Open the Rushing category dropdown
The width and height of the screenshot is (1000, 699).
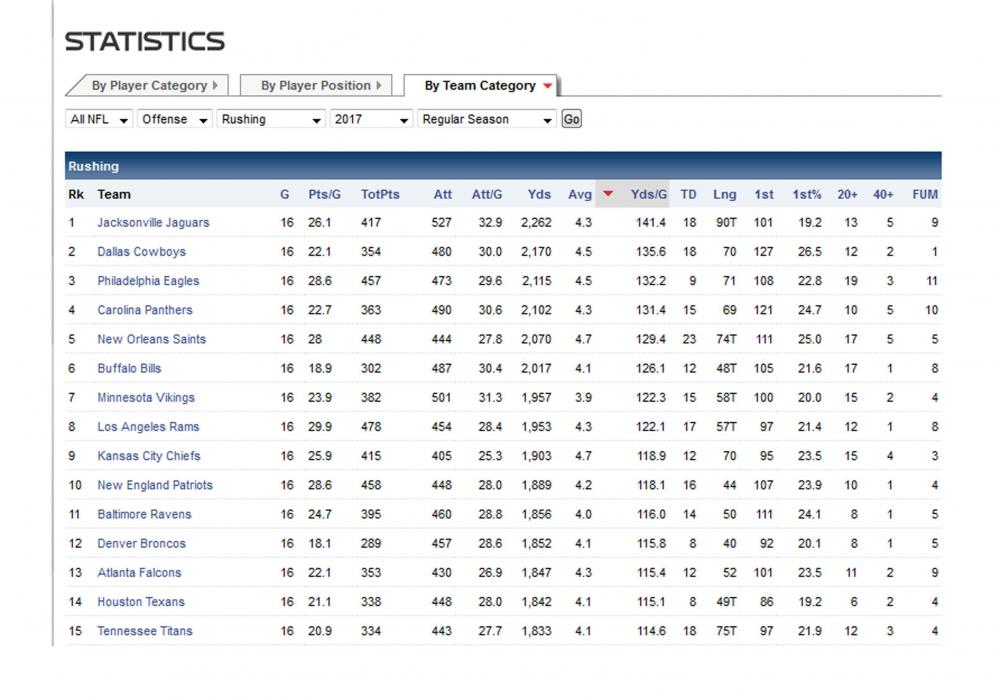(x=271, y=119)
